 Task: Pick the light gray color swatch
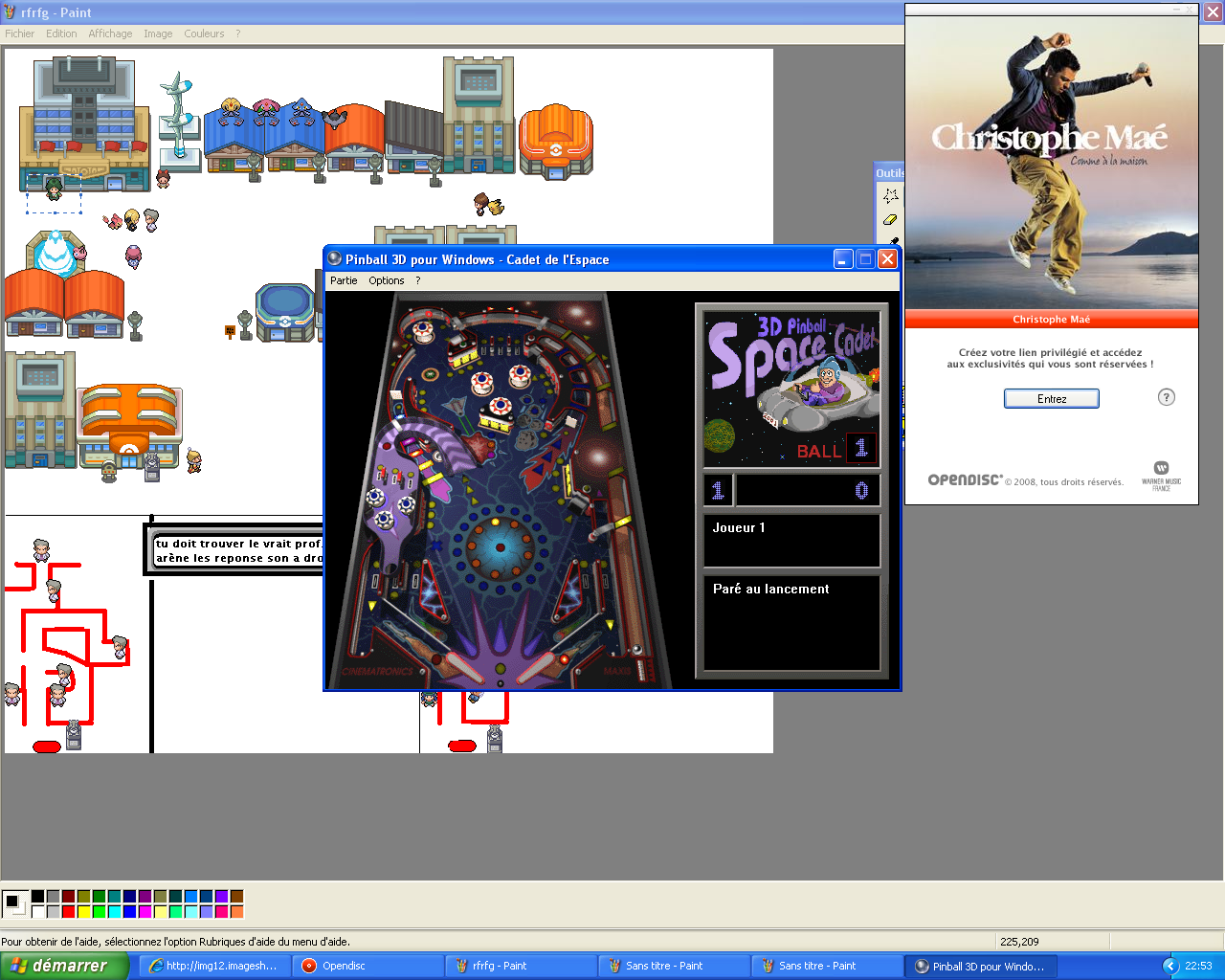click(x=53, y=912)
